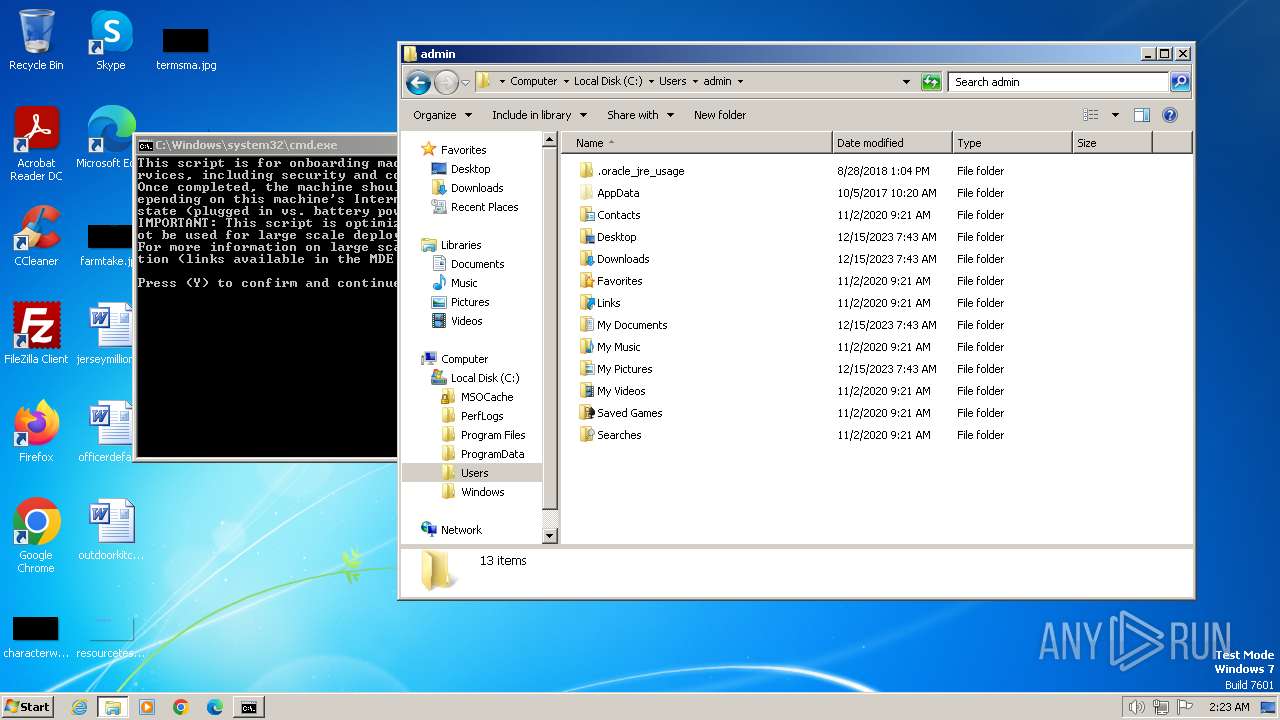Select the My Videos folder
The width and height of the screenshot is (1280, 720).
pos(612,391)
